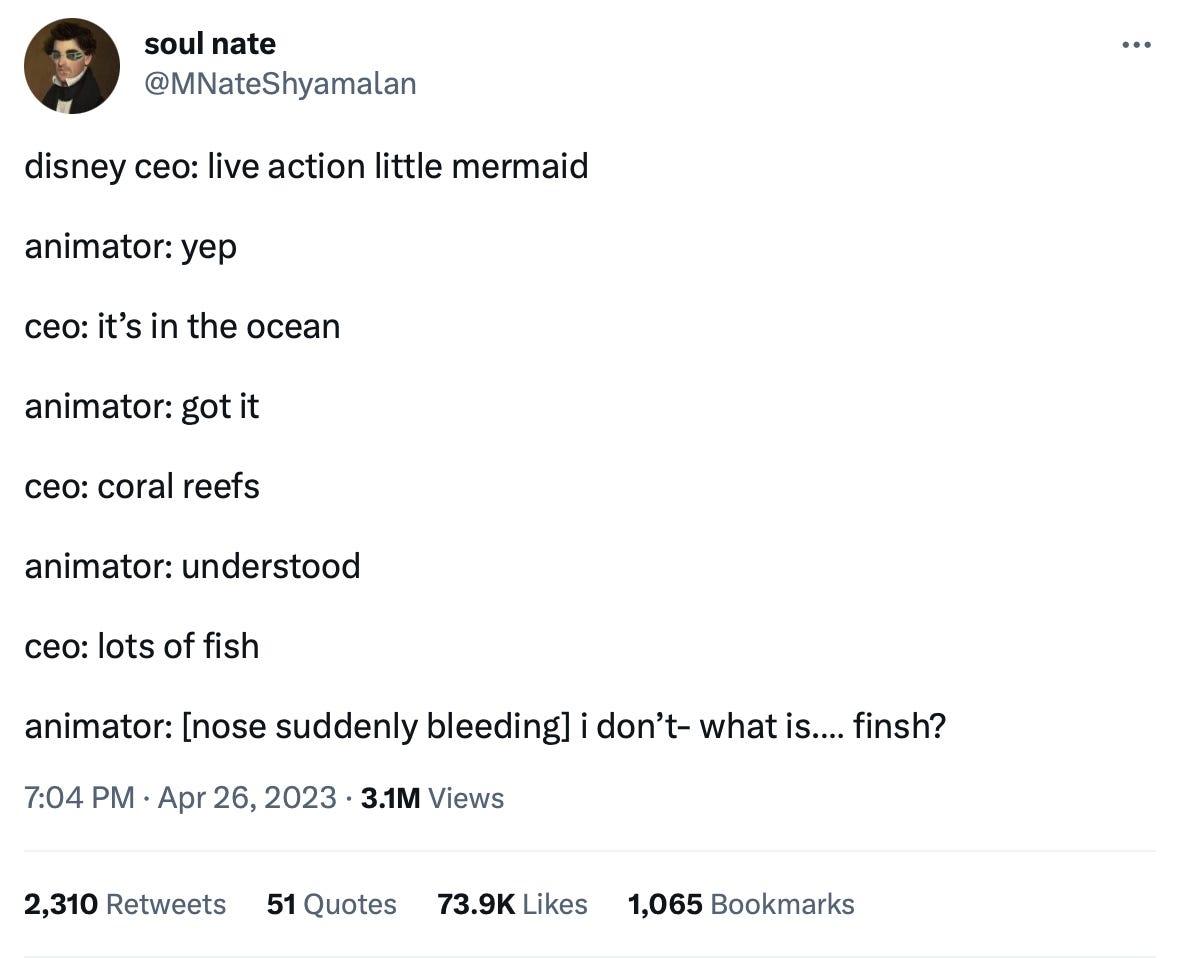Check the 1,065 Bookmarks count link

click(x=740, y=904)
